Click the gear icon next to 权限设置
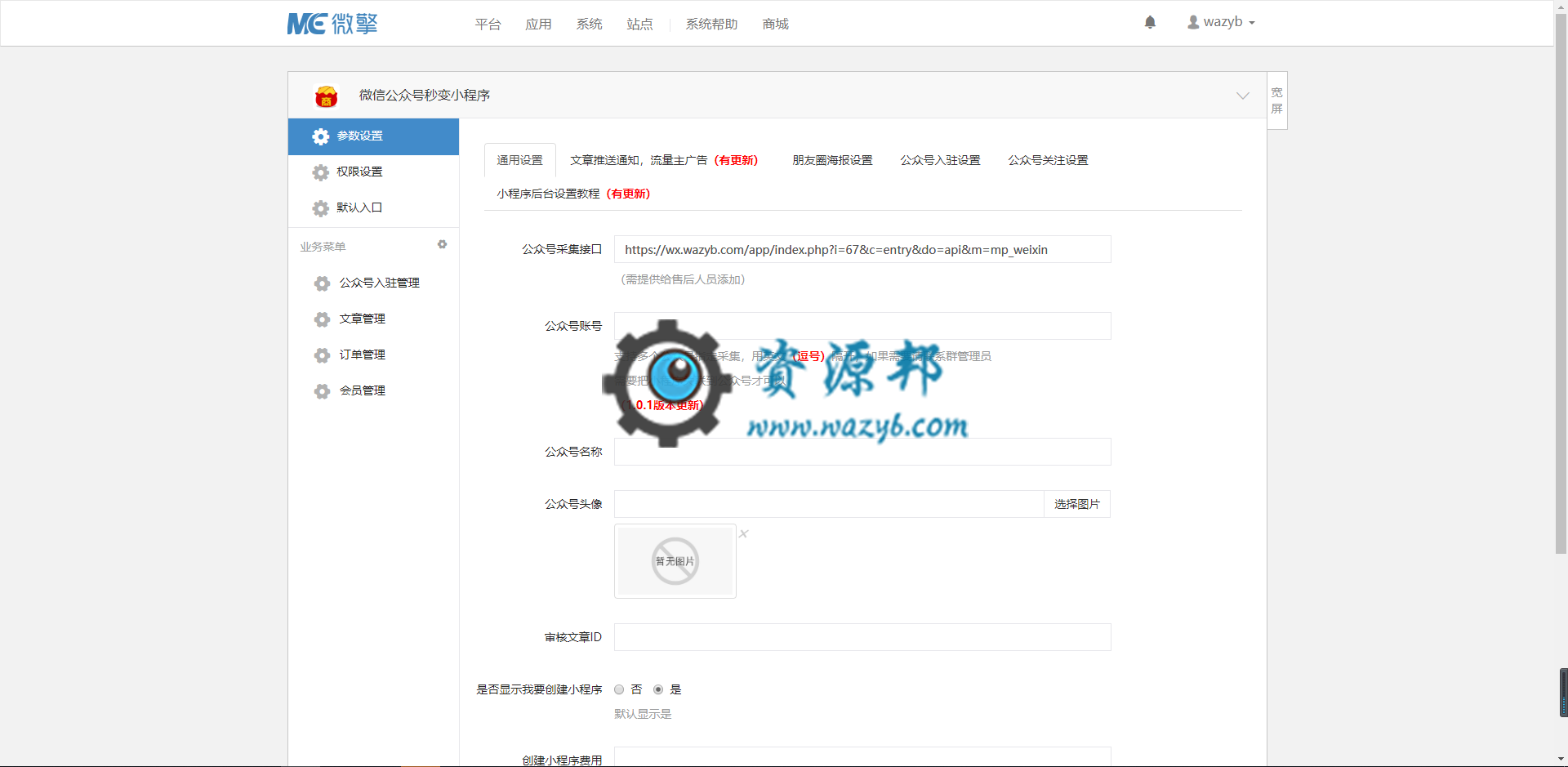 [321, 172]
